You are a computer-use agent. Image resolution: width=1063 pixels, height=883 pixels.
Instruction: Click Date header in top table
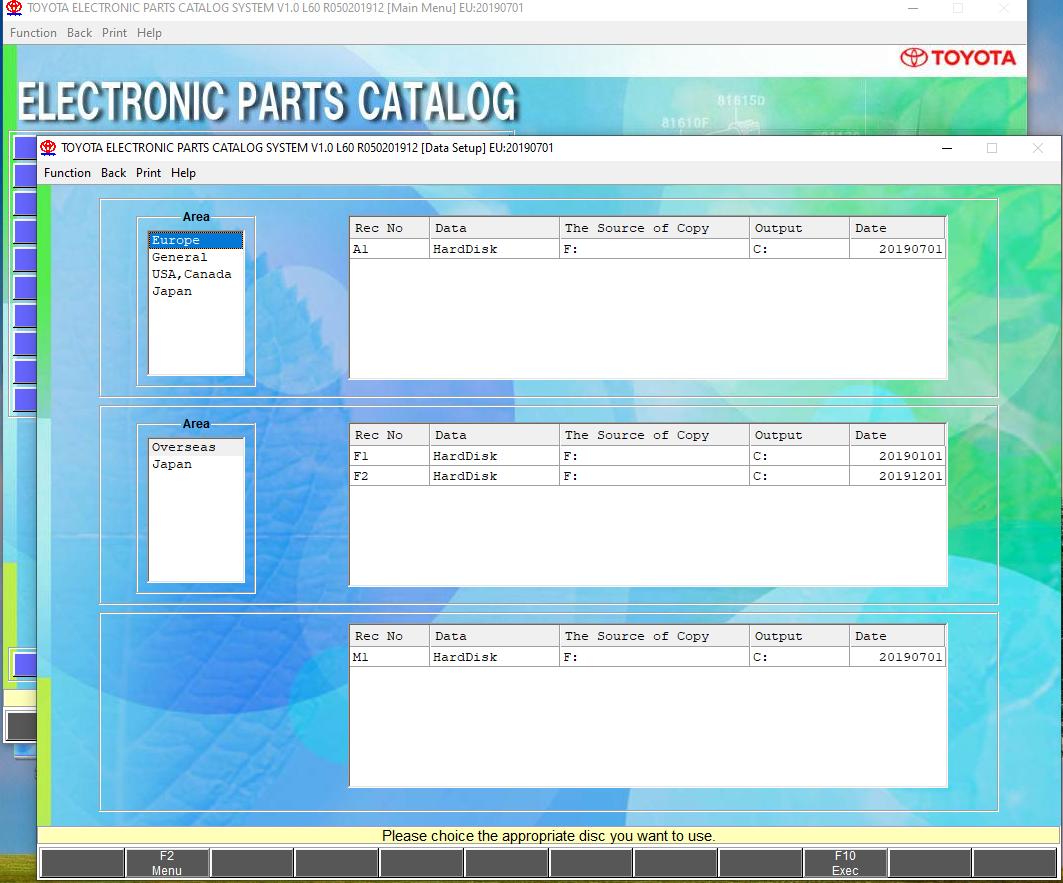[897, 228]
